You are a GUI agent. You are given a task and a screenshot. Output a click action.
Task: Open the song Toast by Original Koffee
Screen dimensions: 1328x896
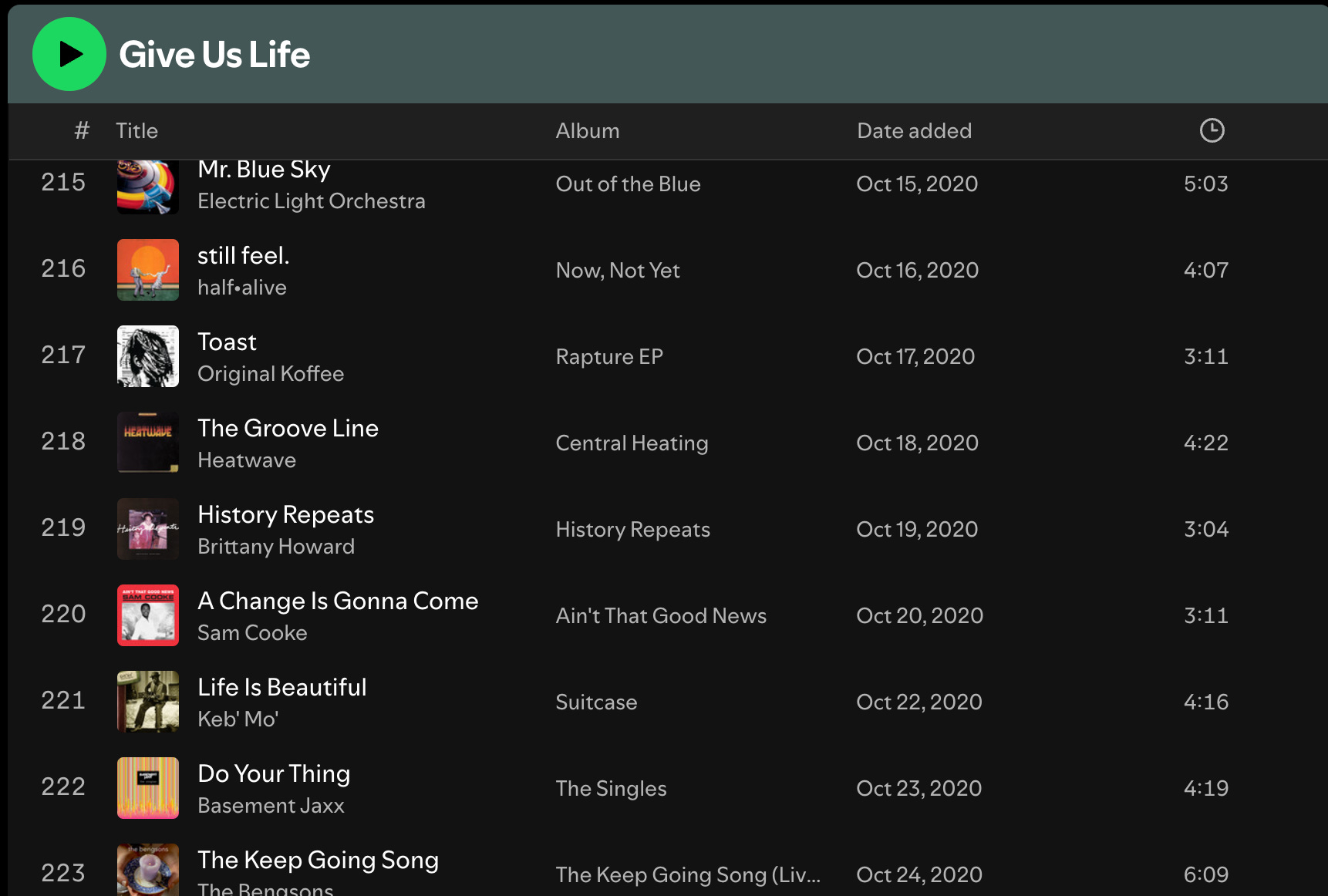[x=227, y=342]
